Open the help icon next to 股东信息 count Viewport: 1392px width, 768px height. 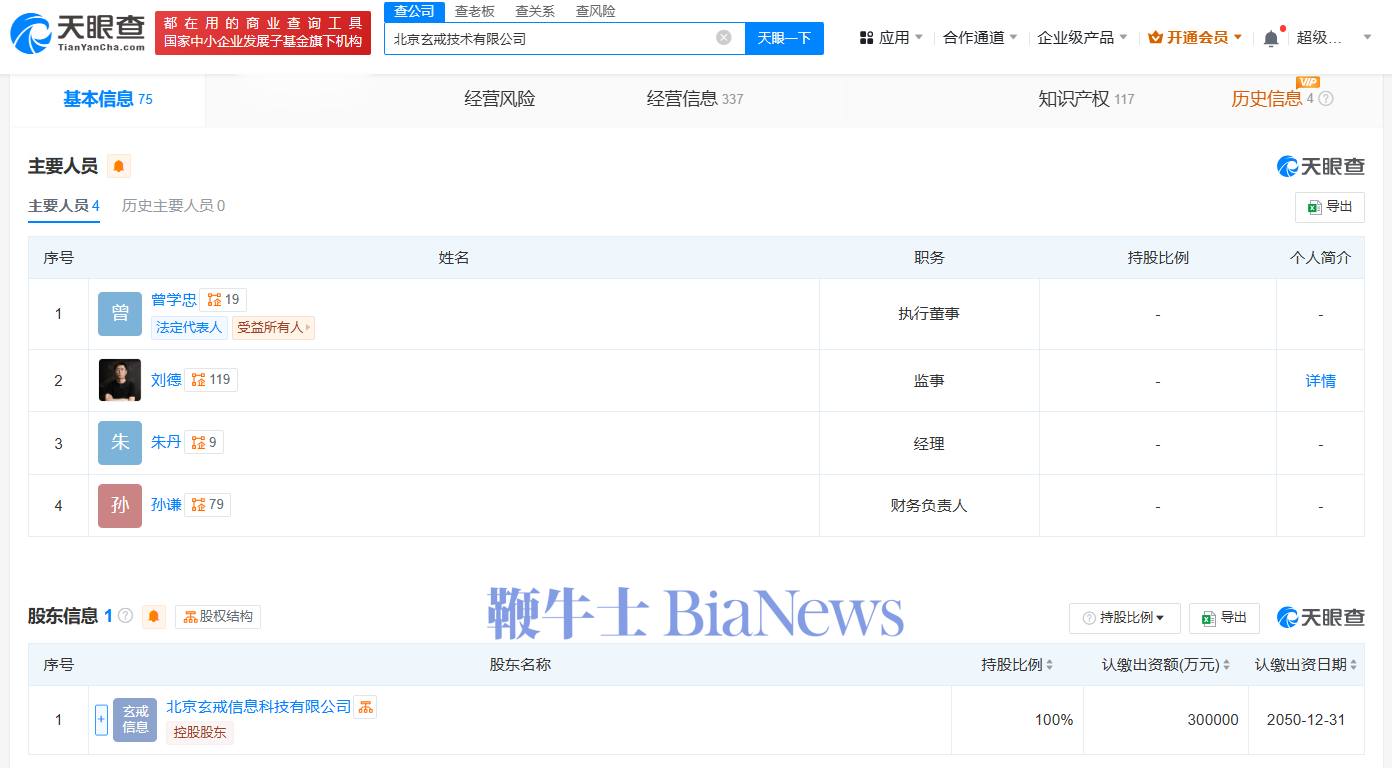tap(126, 616)
